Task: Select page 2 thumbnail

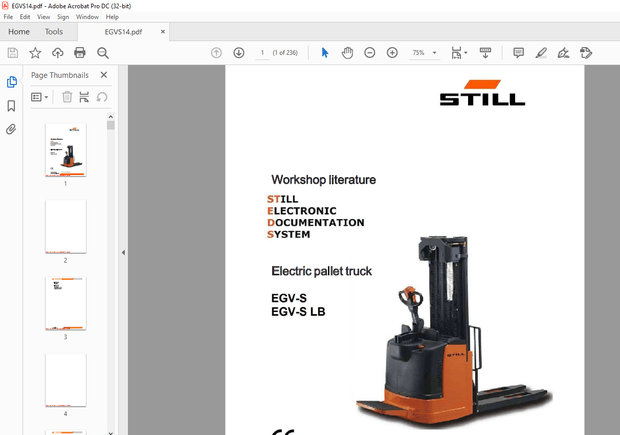Action: [x=66, y=227]
